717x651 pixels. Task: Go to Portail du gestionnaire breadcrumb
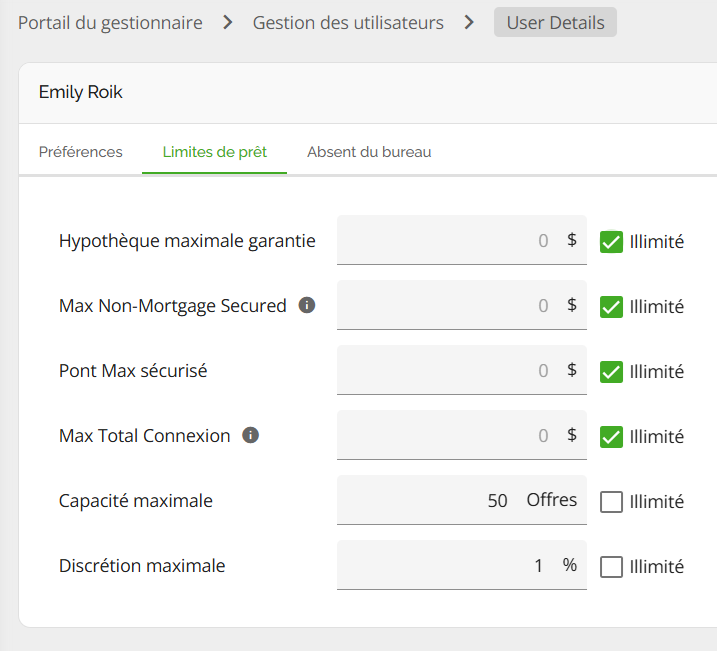click(110, 22)
